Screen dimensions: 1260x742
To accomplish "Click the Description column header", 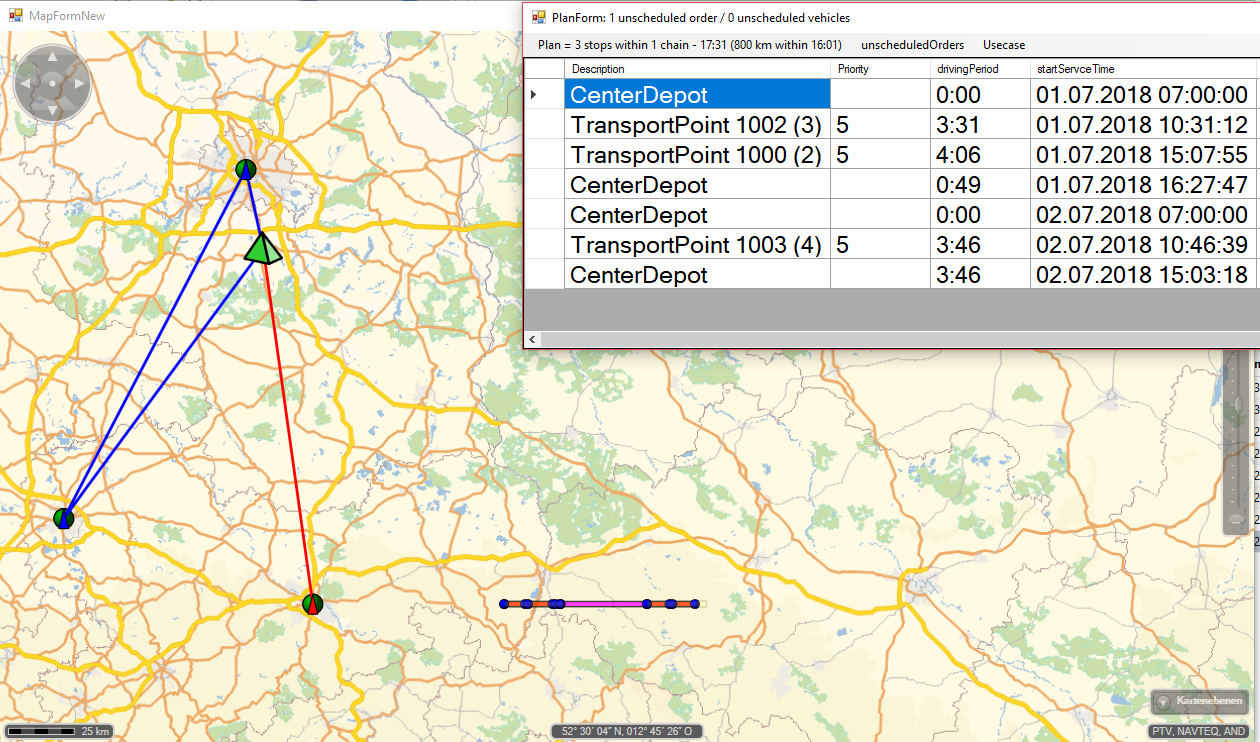I will tap(598, 69).
